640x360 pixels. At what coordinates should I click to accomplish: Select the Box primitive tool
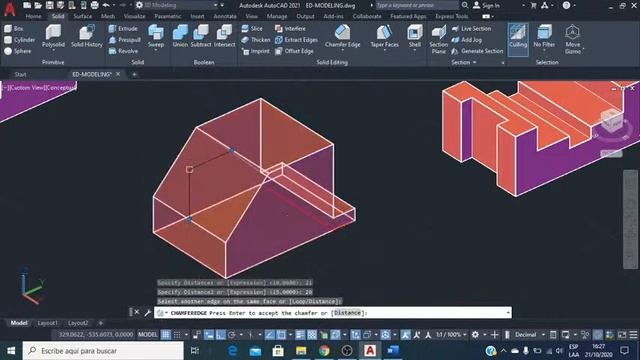14,29
